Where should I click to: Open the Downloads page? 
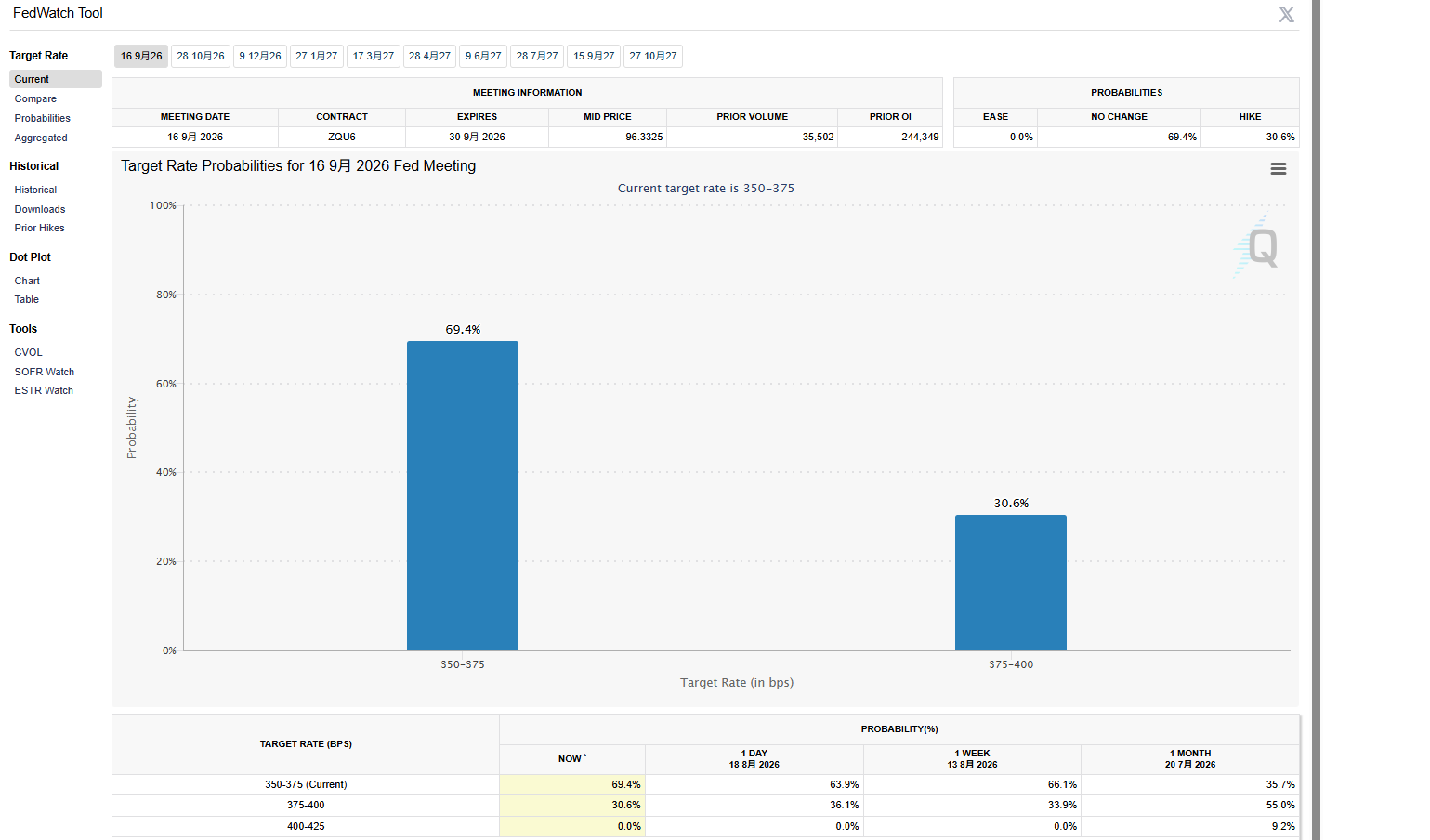click(40, 209)
